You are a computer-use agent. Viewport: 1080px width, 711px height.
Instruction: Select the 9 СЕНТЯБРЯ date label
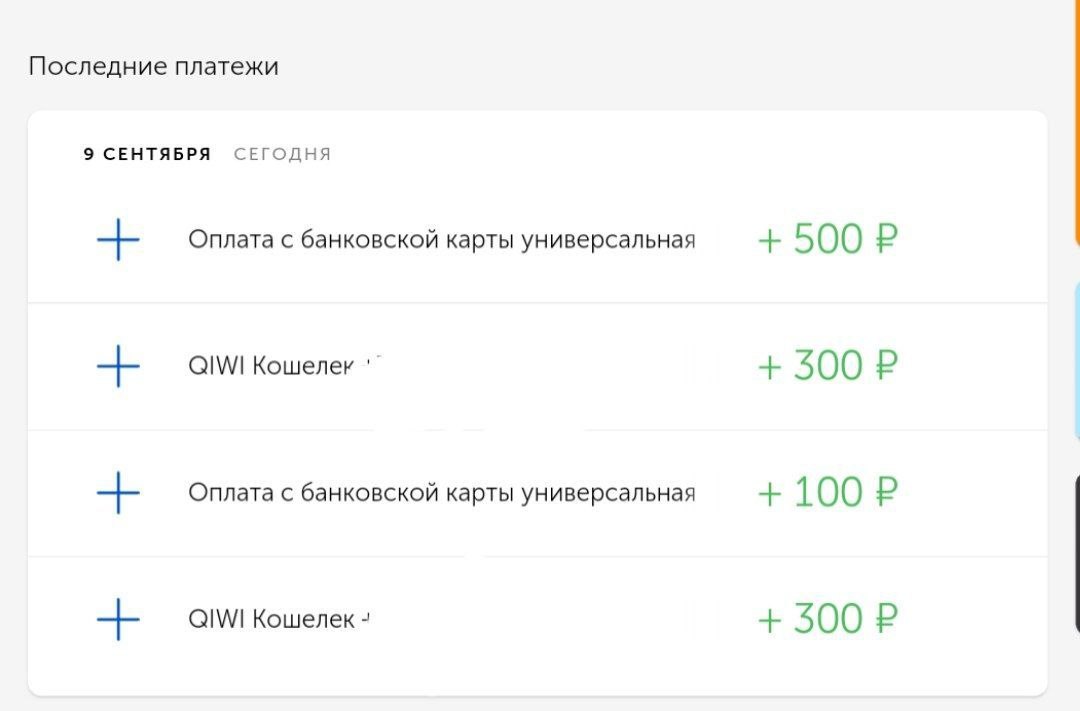pos(147,154)
